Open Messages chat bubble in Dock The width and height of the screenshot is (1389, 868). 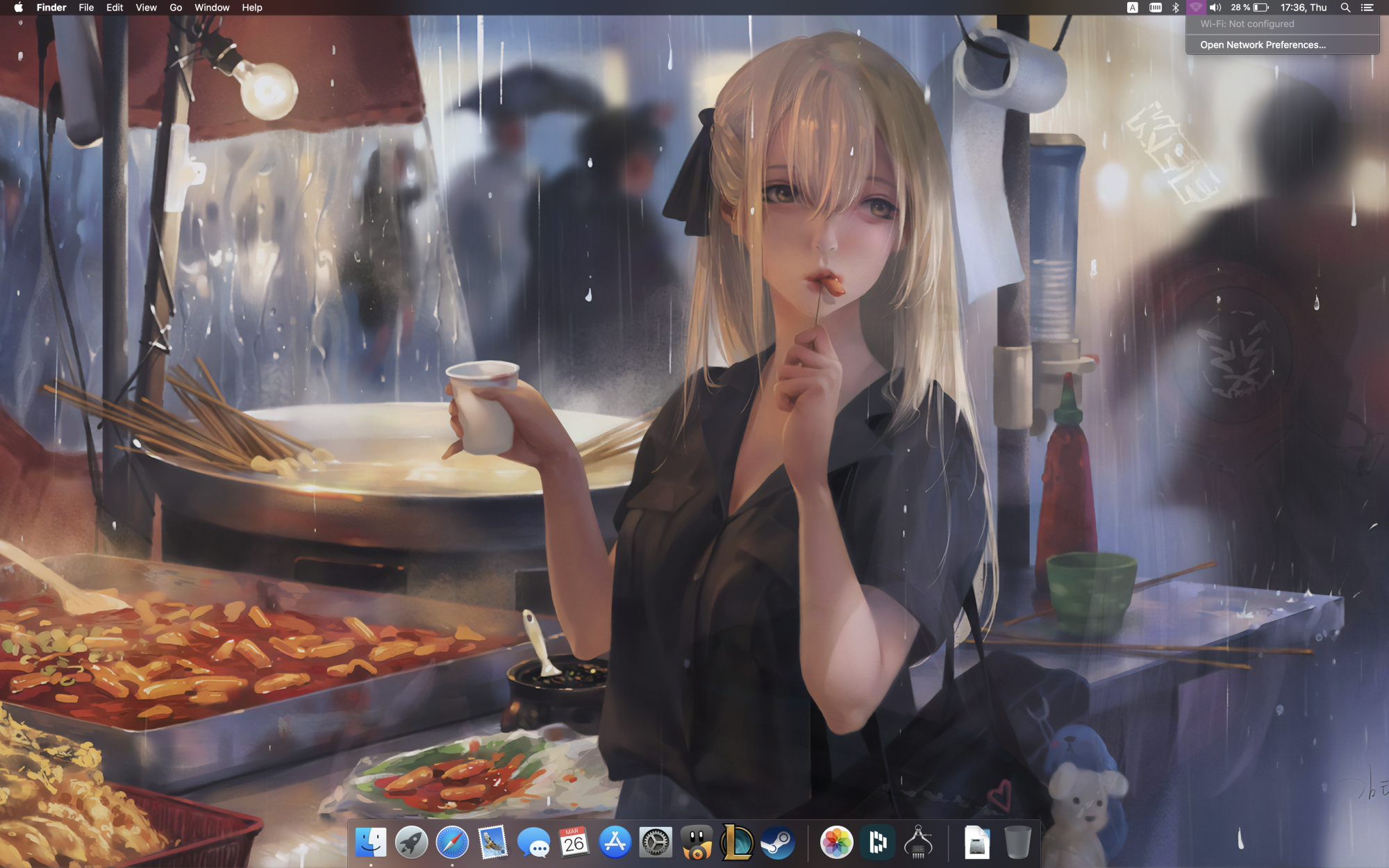[x=533, y=843]
